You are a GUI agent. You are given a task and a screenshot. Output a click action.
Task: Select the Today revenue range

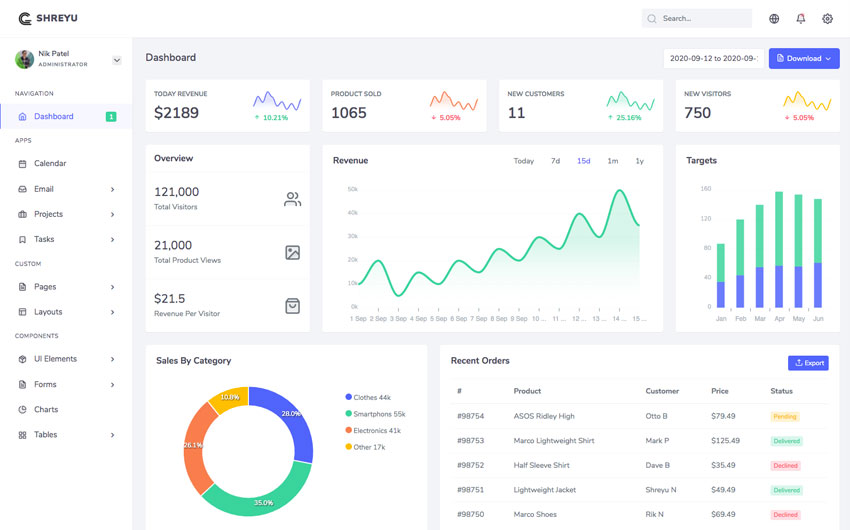tap(524, 161)
